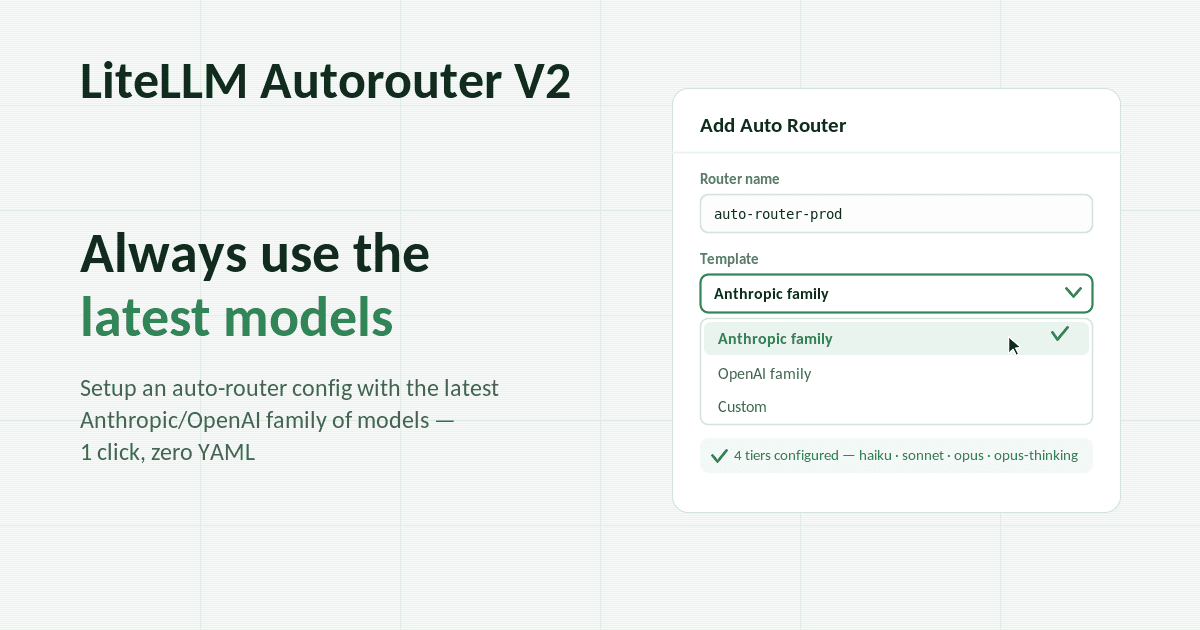Click the '1 click, zero YAML' text
The width and height of the screenshot is (1200, 630).
(x=168, y=452)
